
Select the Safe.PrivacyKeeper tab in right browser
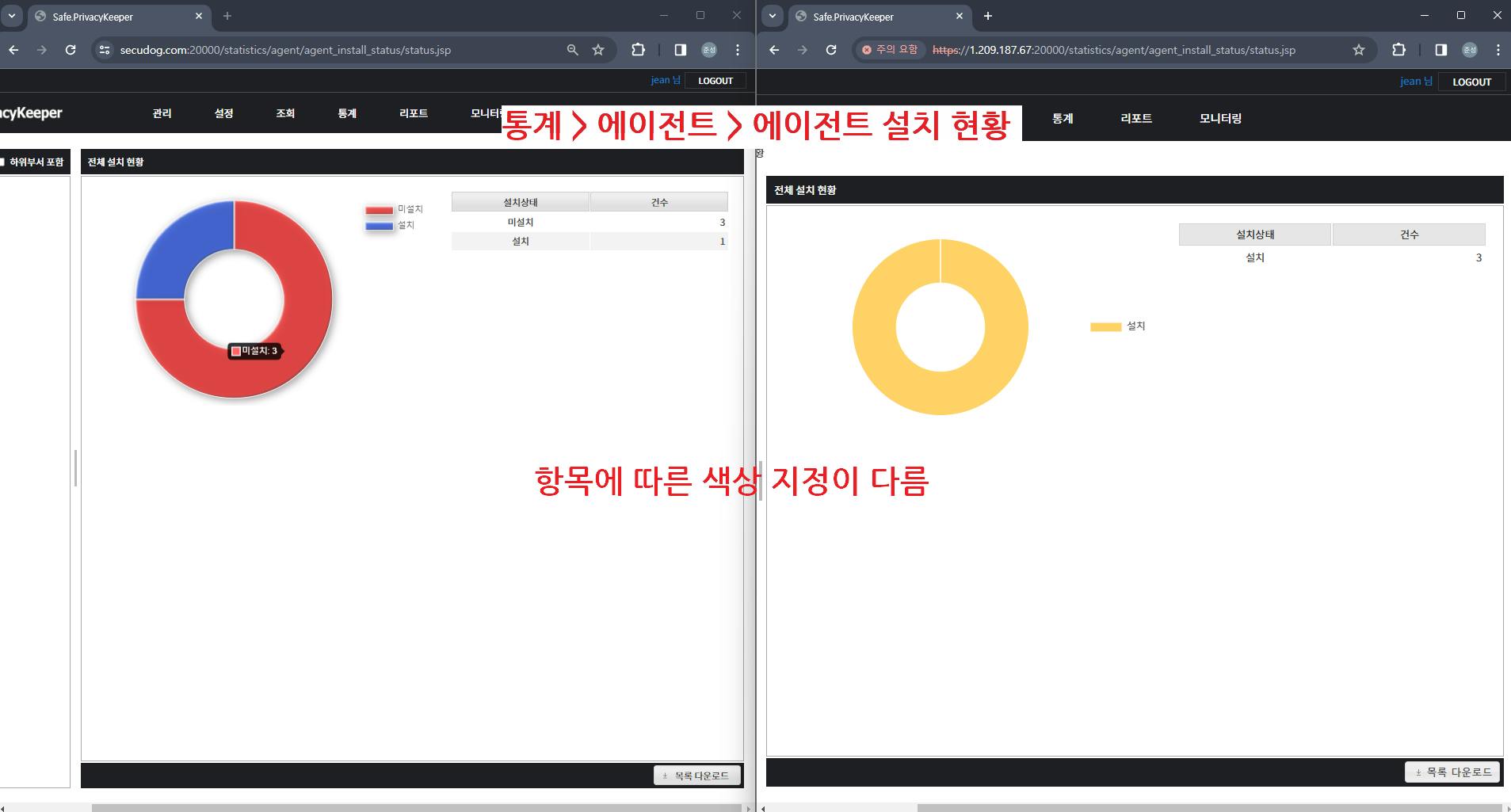(880, 16)
